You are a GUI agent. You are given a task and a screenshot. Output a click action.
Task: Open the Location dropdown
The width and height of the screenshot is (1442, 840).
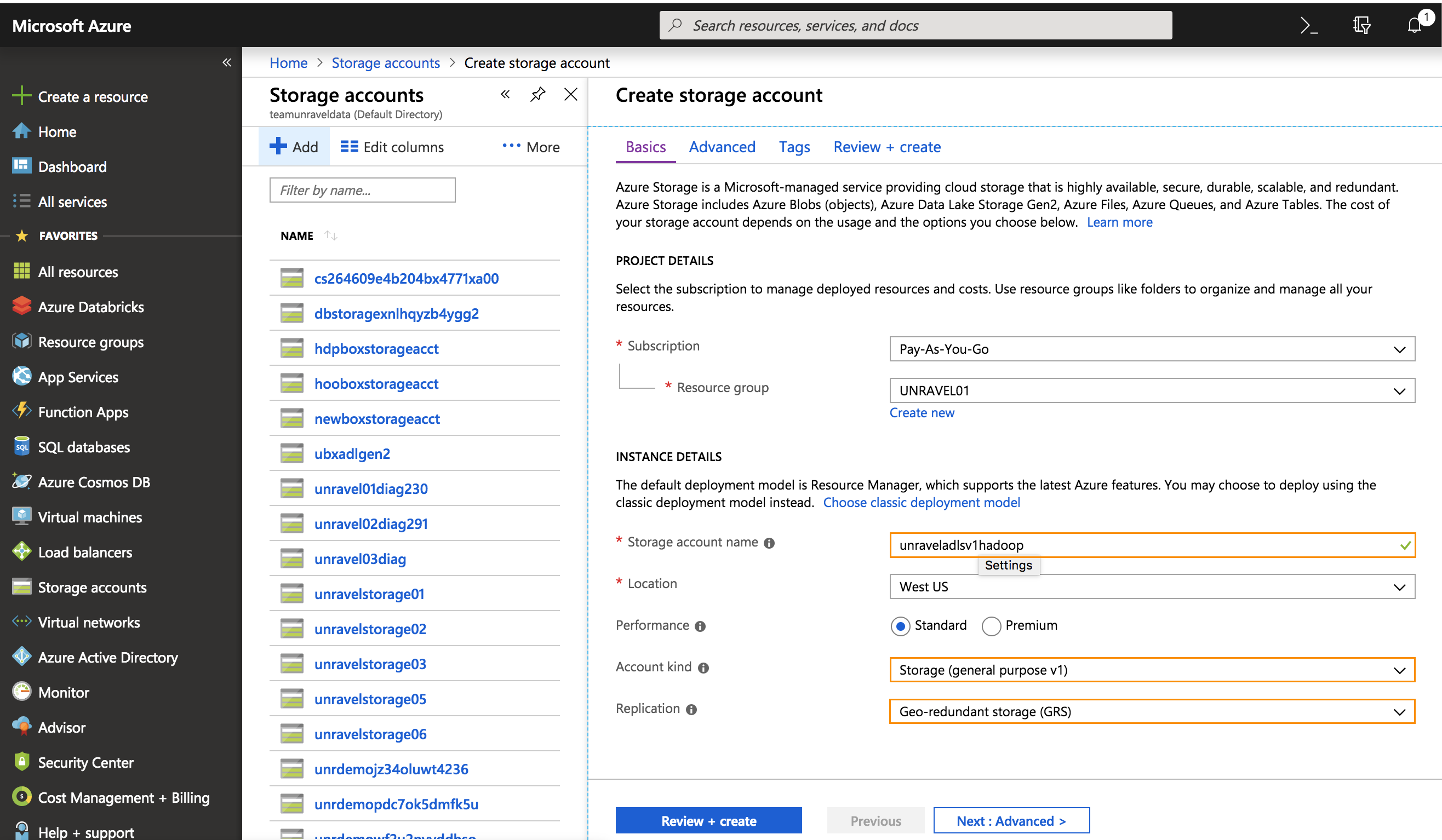click(x=1153, y=586)
